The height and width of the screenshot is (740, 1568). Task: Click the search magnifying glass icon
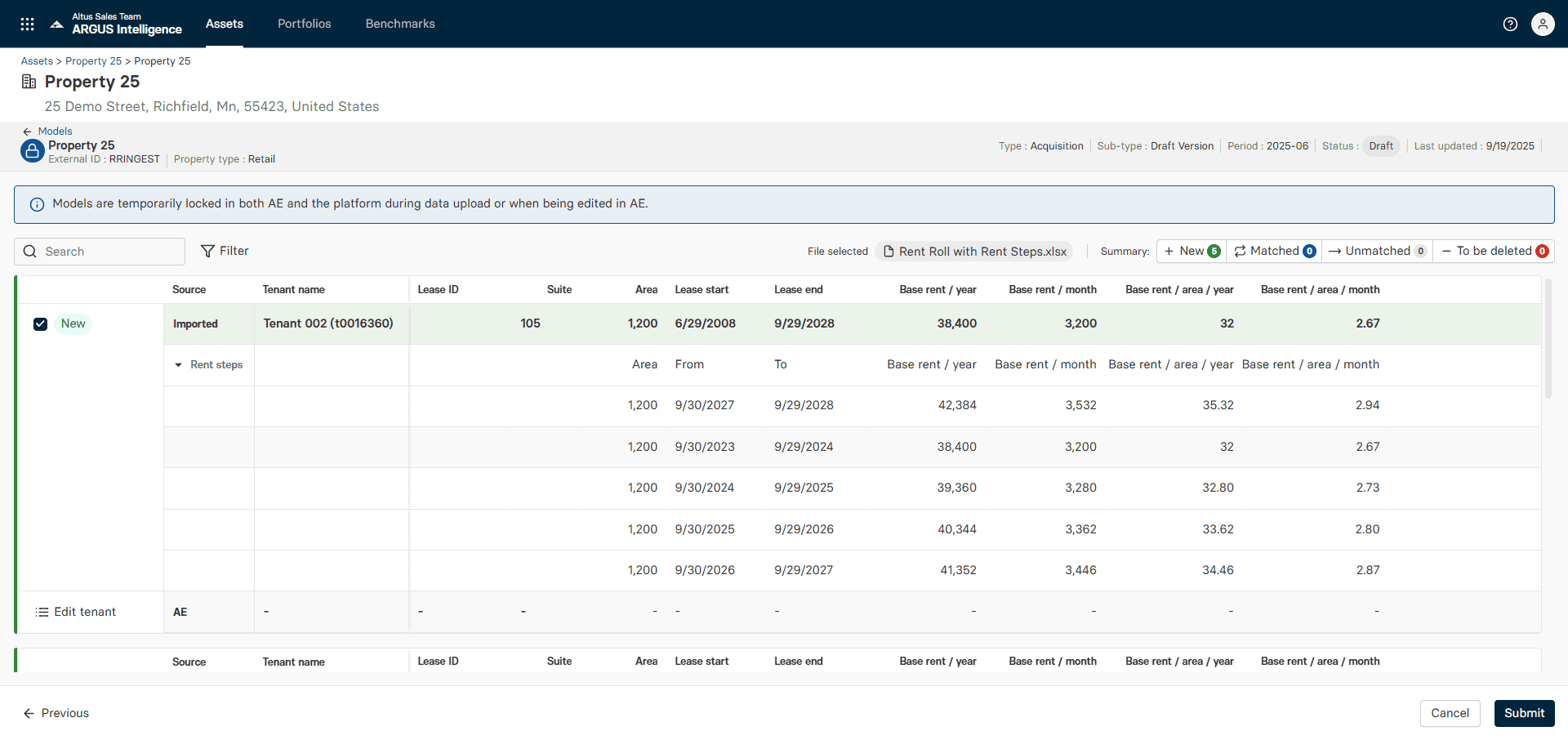[30, 251]
